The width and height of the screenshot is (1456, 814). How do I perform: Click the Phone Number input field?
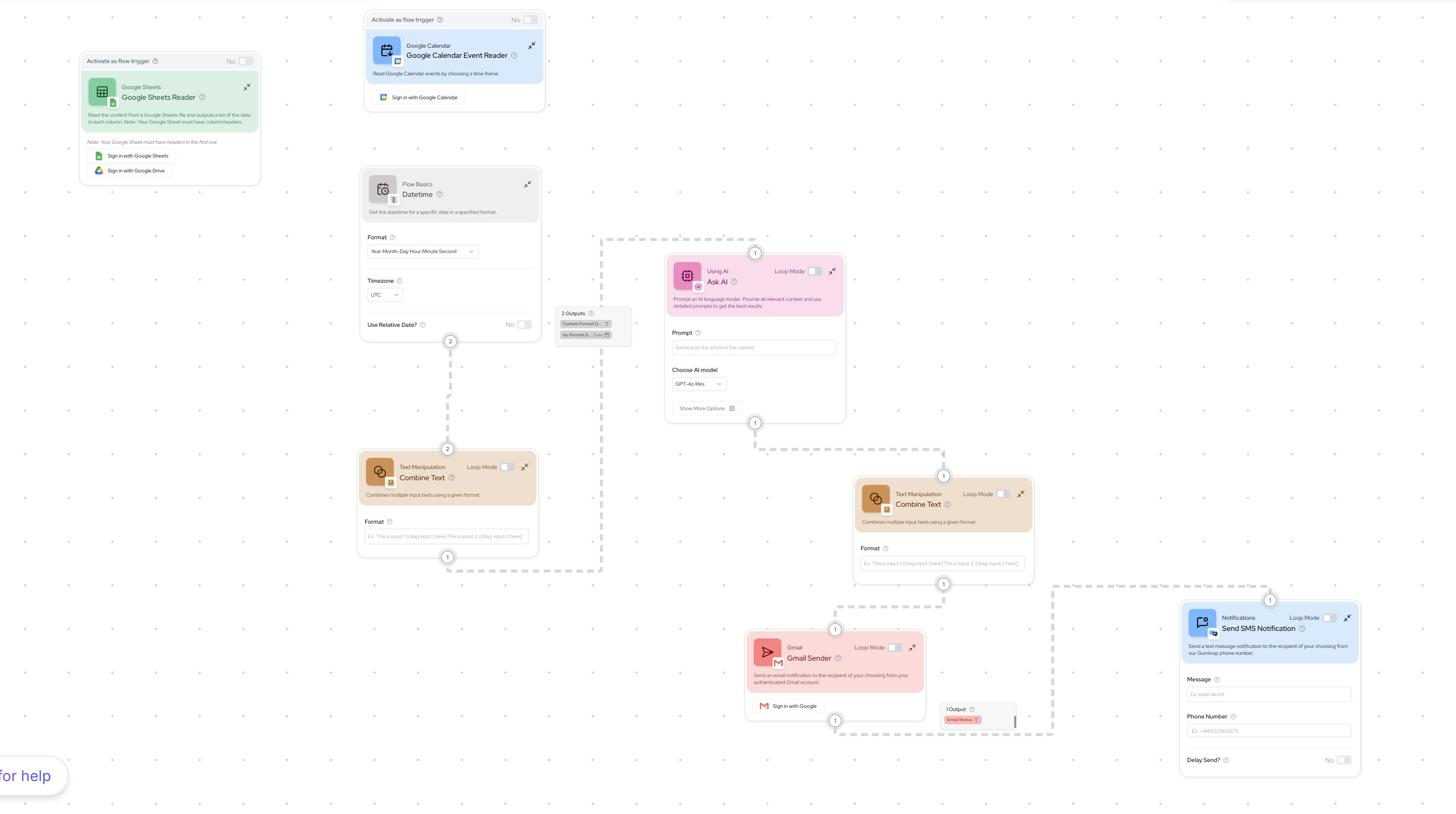click(1269, 731)
